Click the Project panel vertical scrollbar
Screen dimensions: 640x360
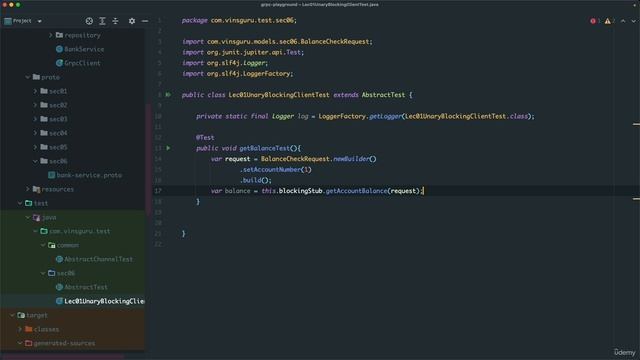[148, 159]
